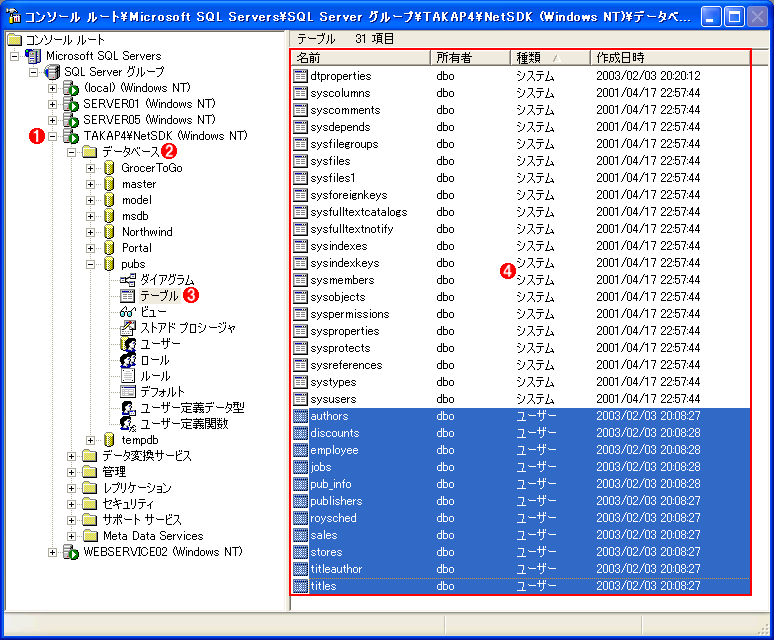The height and width of the screenshot is (640, 774).
Task: Select the sysobjects table row
Action: click(x=338, y=297)
